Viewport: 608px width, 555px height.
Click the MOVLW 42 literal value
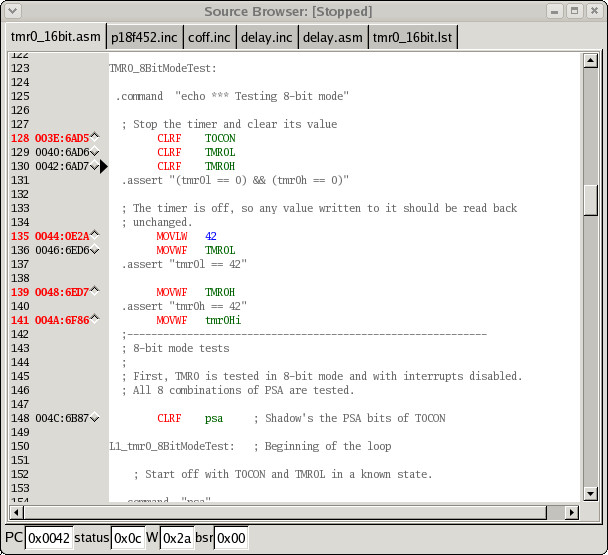pos(211,236)
